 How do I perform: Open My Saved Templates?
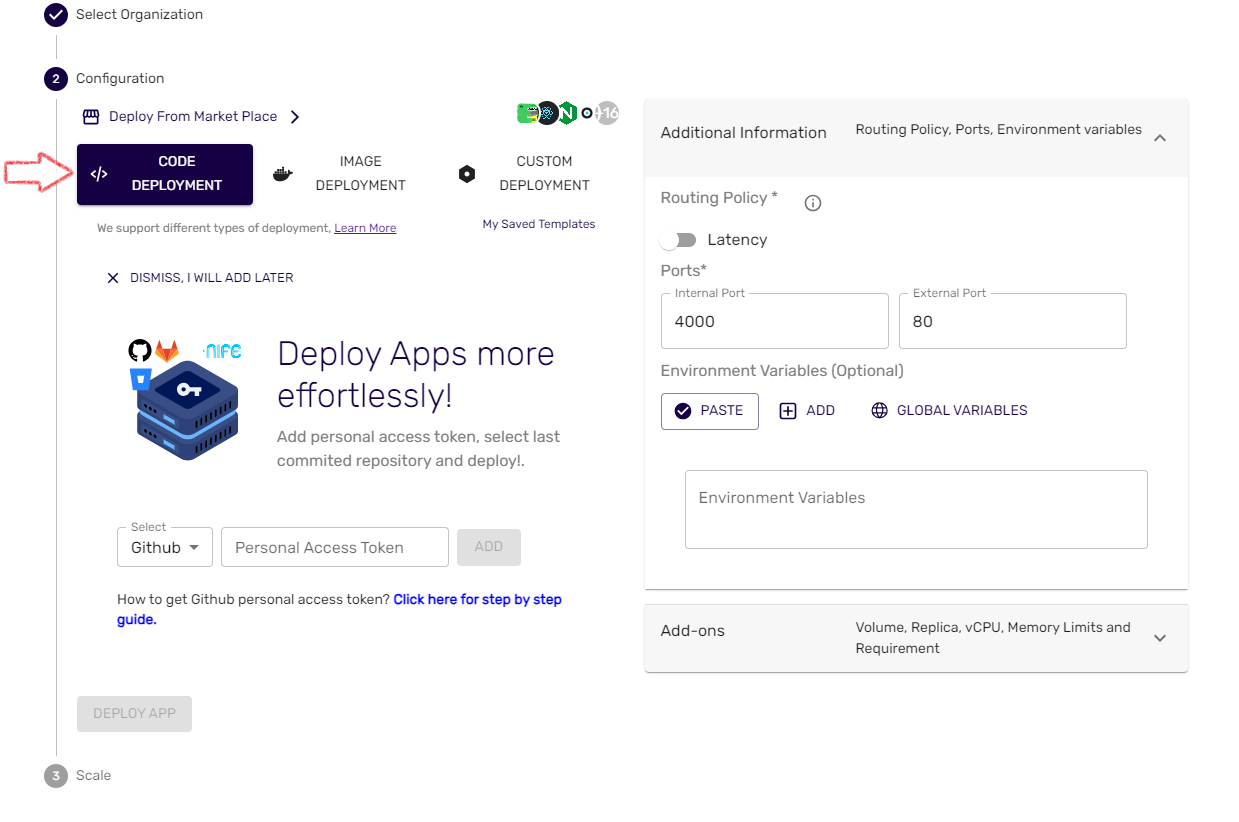point(539,223)
